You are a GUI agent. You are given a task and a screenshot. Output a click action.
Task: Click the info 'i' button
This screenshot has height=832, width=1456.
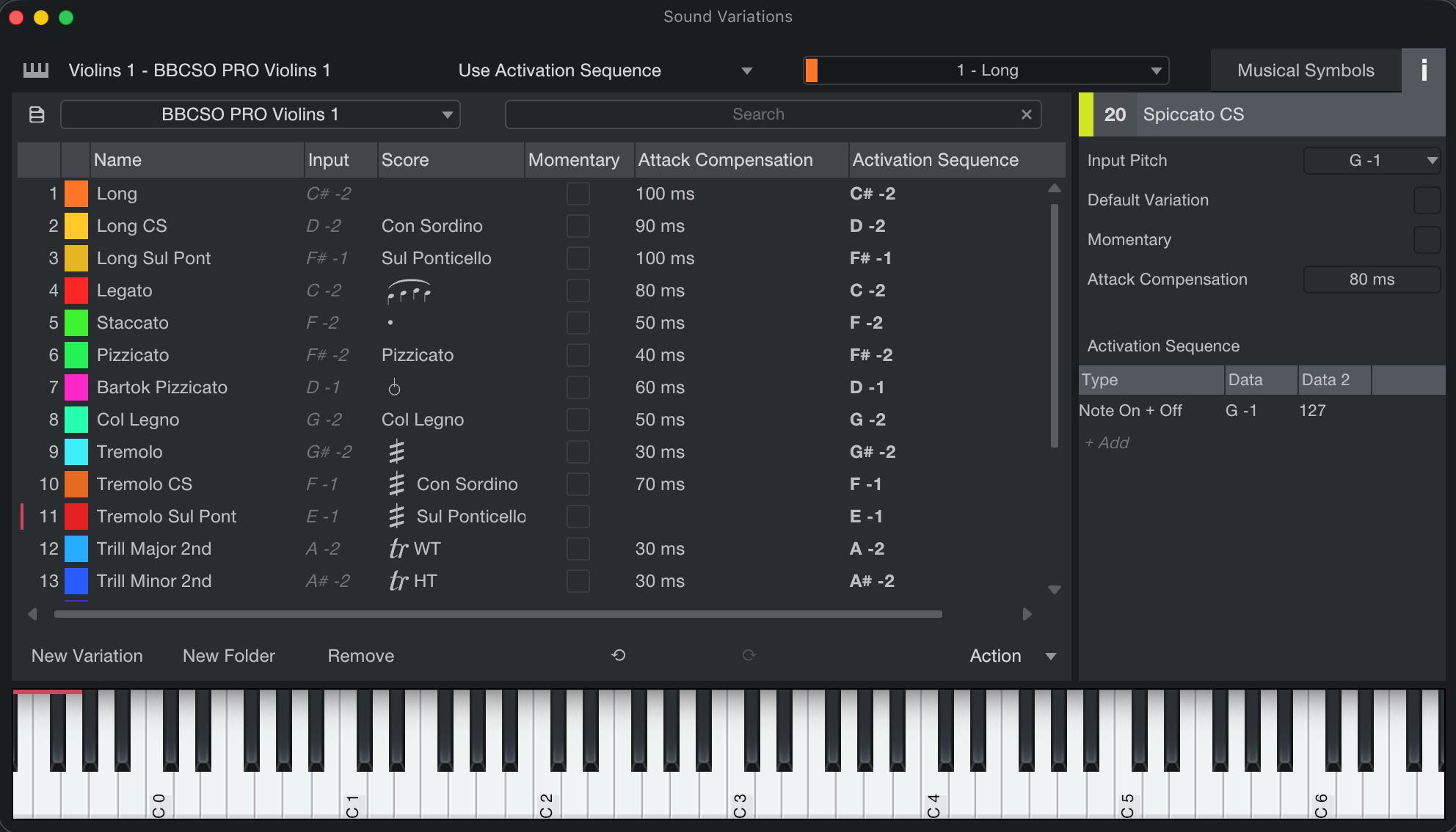1424,70
